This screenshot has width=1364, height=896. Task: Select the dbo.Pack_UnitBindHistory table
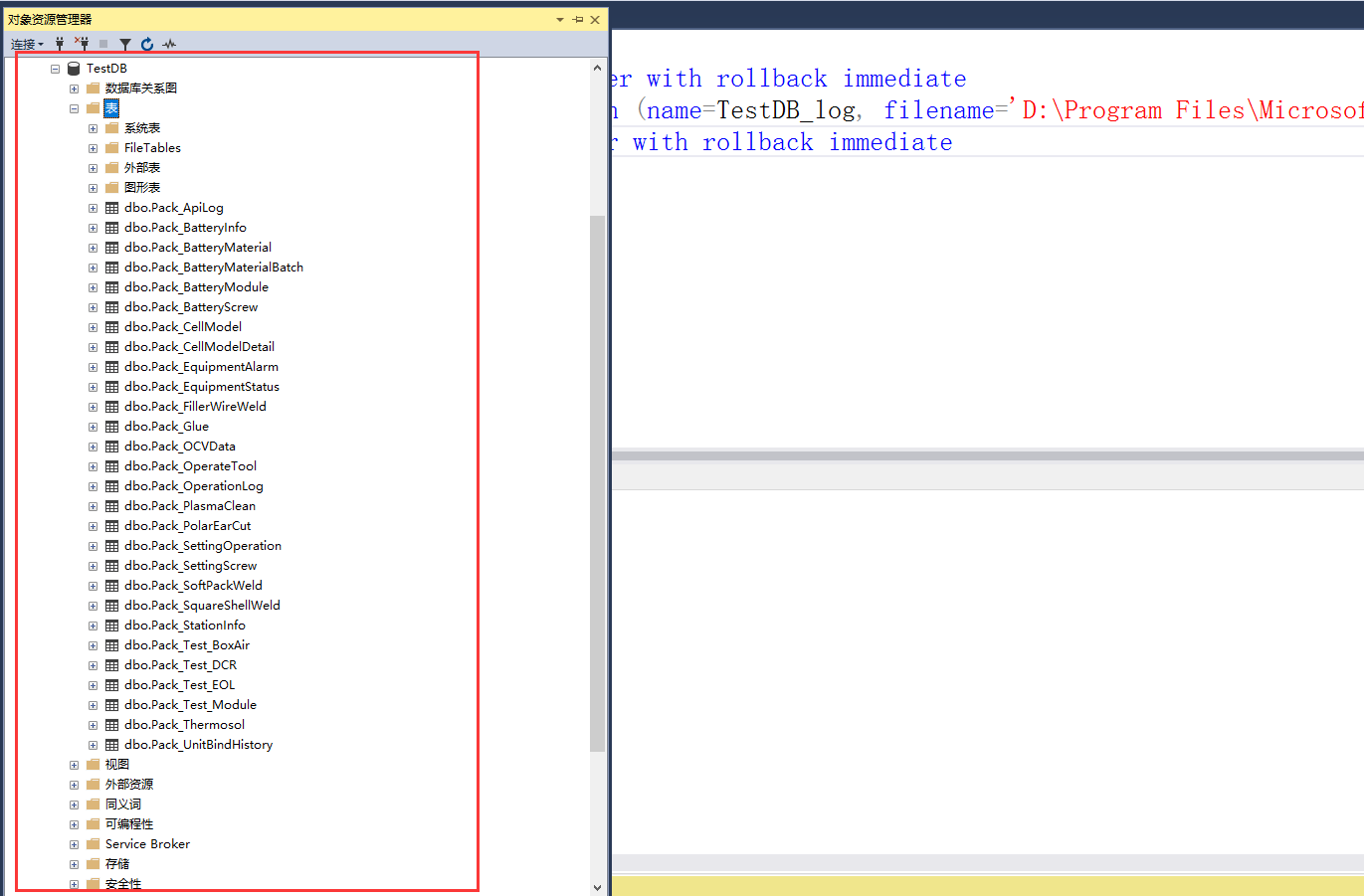pos(199,745)
